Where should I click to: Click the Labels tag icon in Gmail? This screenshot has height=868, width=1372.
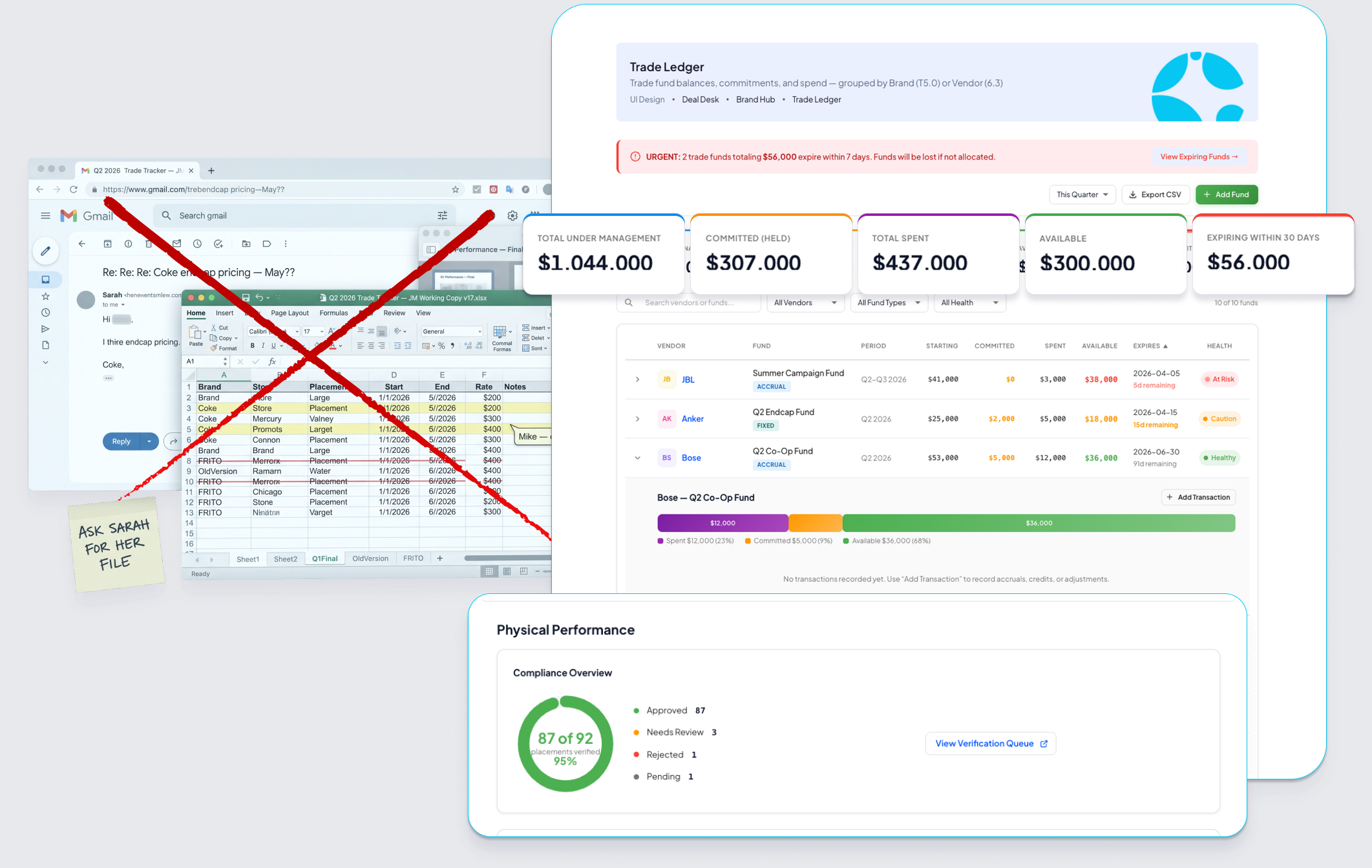(x=266, y=244)
